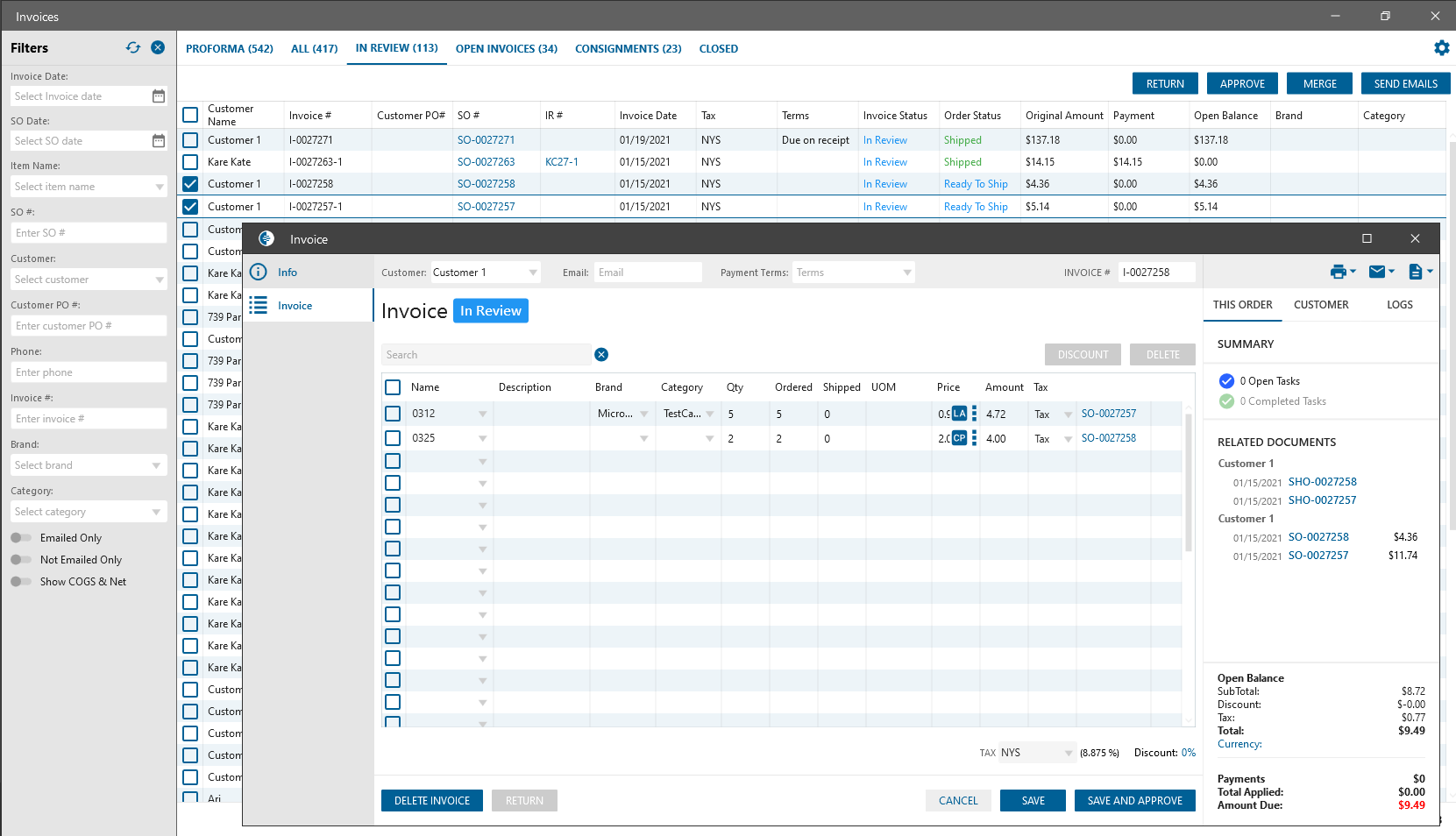The image size is (1456, 836).
Task: Open the SHO-0027258 related document link
Action: click(x=1322, y=482)
